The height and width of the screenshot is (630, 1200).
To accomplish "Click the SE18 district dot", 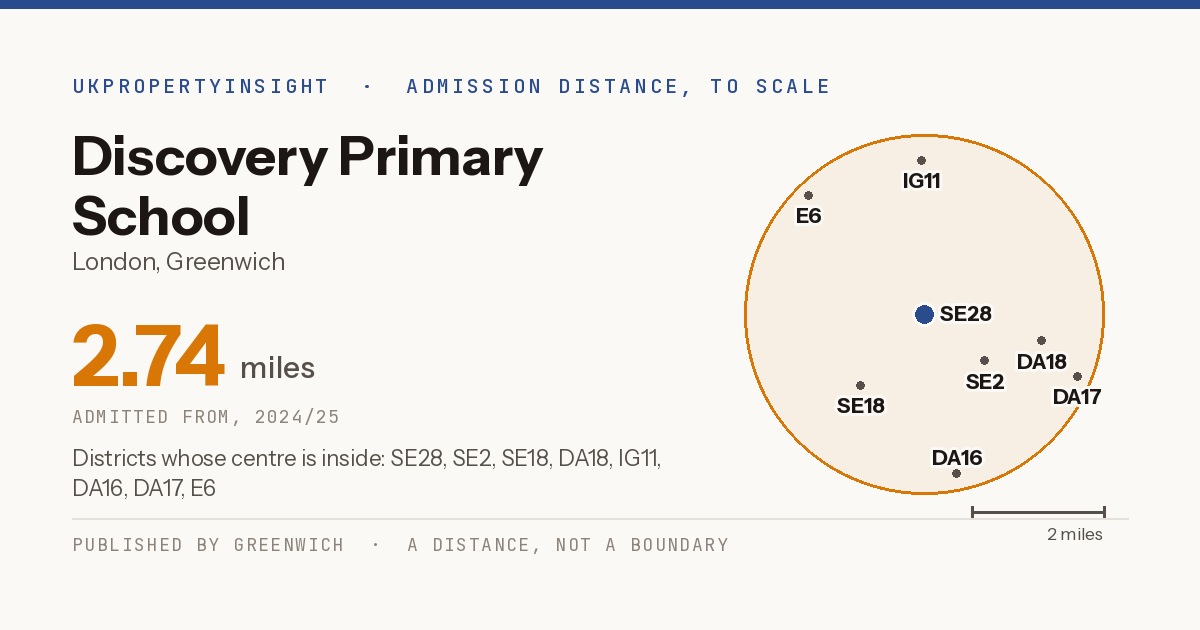I will point(860,385).
